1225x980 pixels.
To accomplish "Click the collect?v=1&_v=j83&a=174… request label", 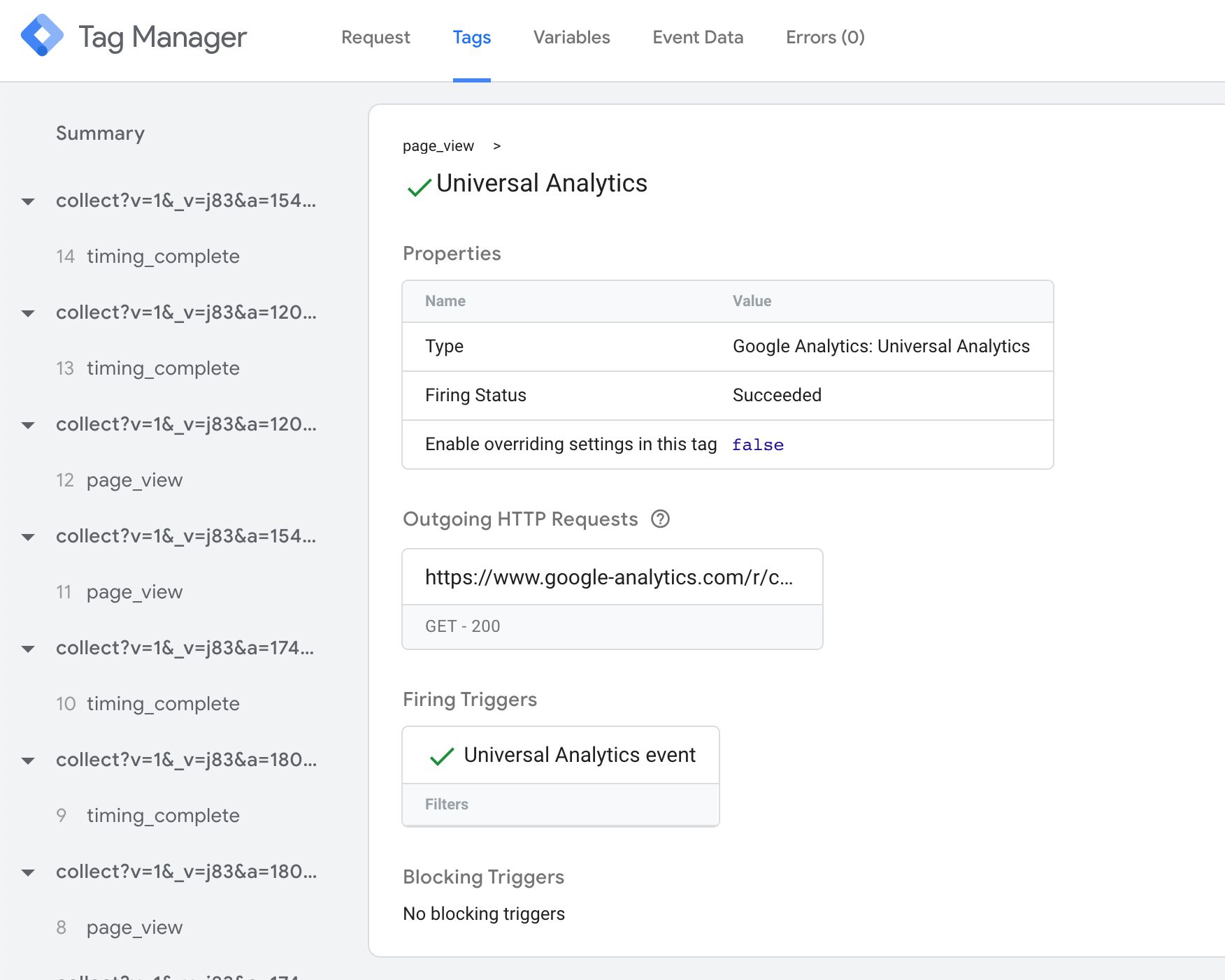I will pyautogui.click(x=185, y=648).
